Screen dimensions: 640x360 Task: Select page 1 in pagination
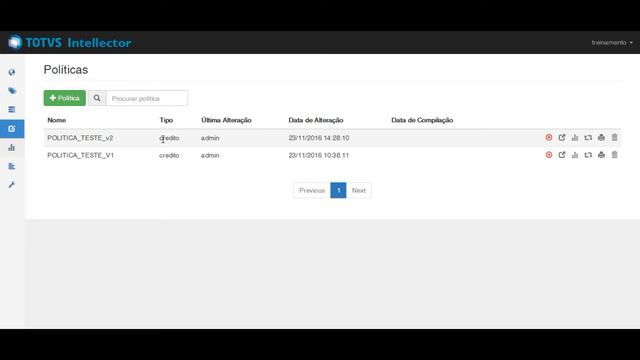pyautogui.click(x=338, y=190)
